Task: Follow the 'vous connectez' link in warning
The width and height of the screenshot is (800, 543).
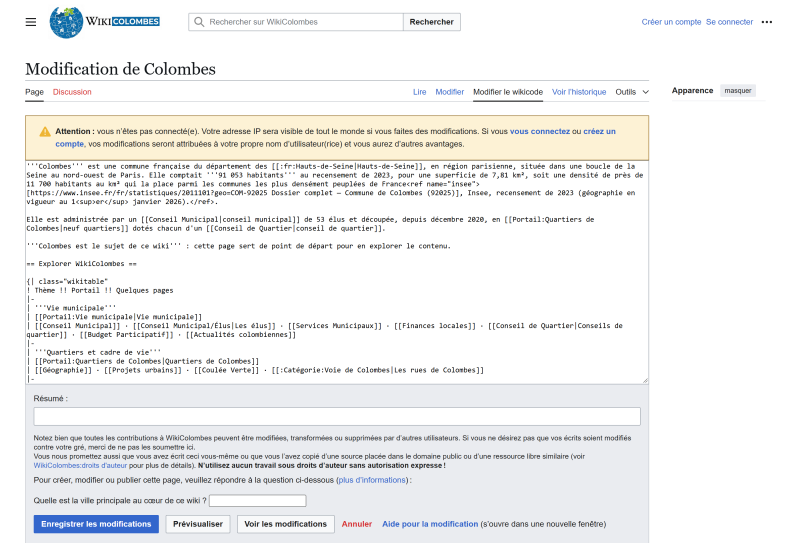Action: tap(540, 131)
